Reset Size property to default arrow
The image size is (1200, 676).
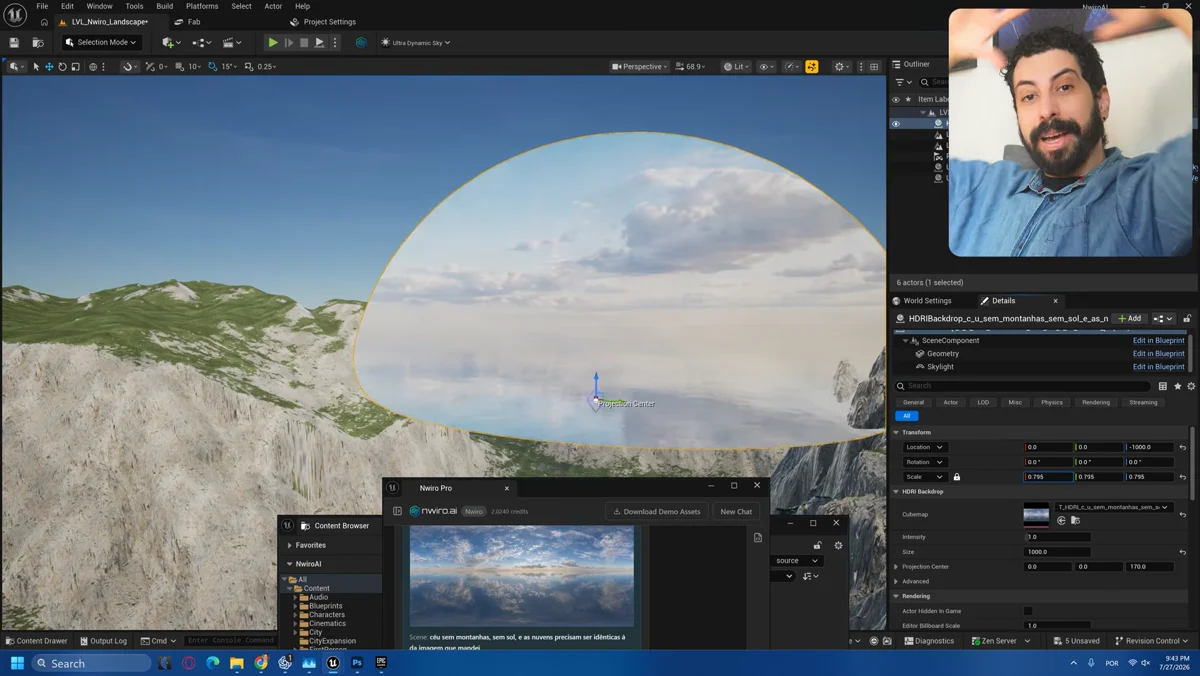pos(1183,552)
